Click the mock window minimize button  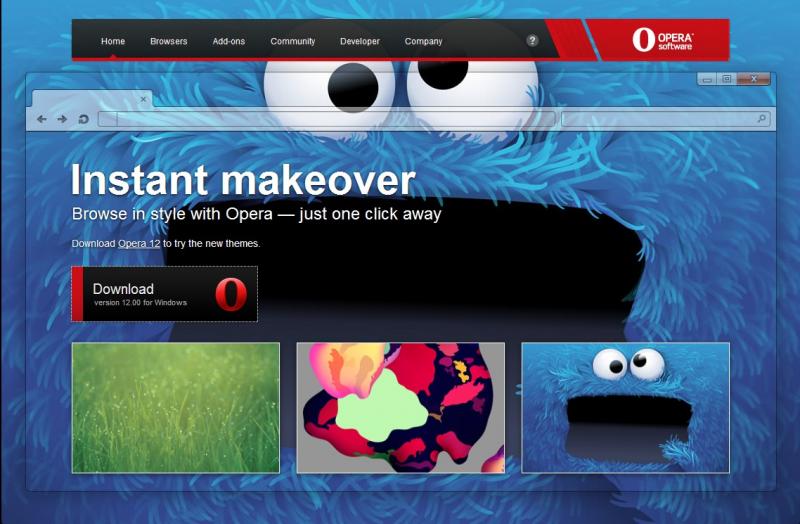click(x=707, y=79)
